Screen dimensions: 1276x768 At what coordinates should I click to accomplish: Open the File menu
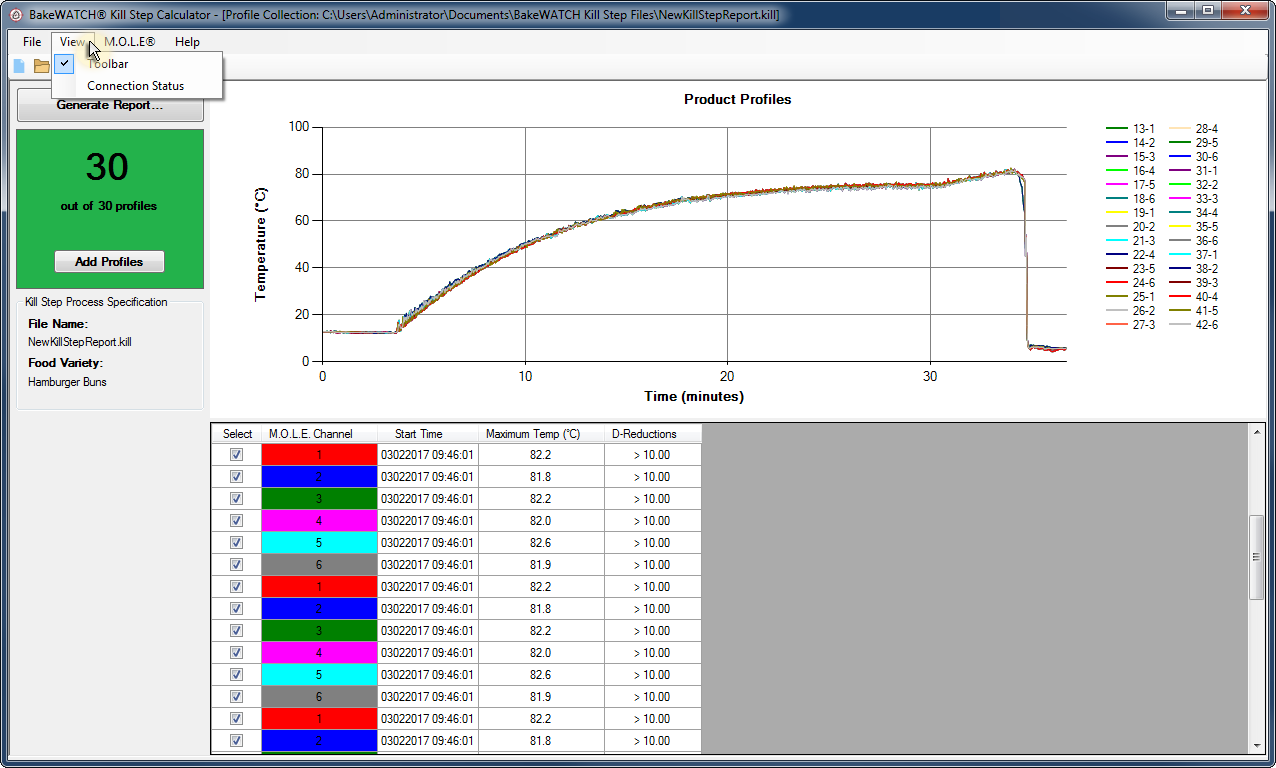click(x=32, y=42)
